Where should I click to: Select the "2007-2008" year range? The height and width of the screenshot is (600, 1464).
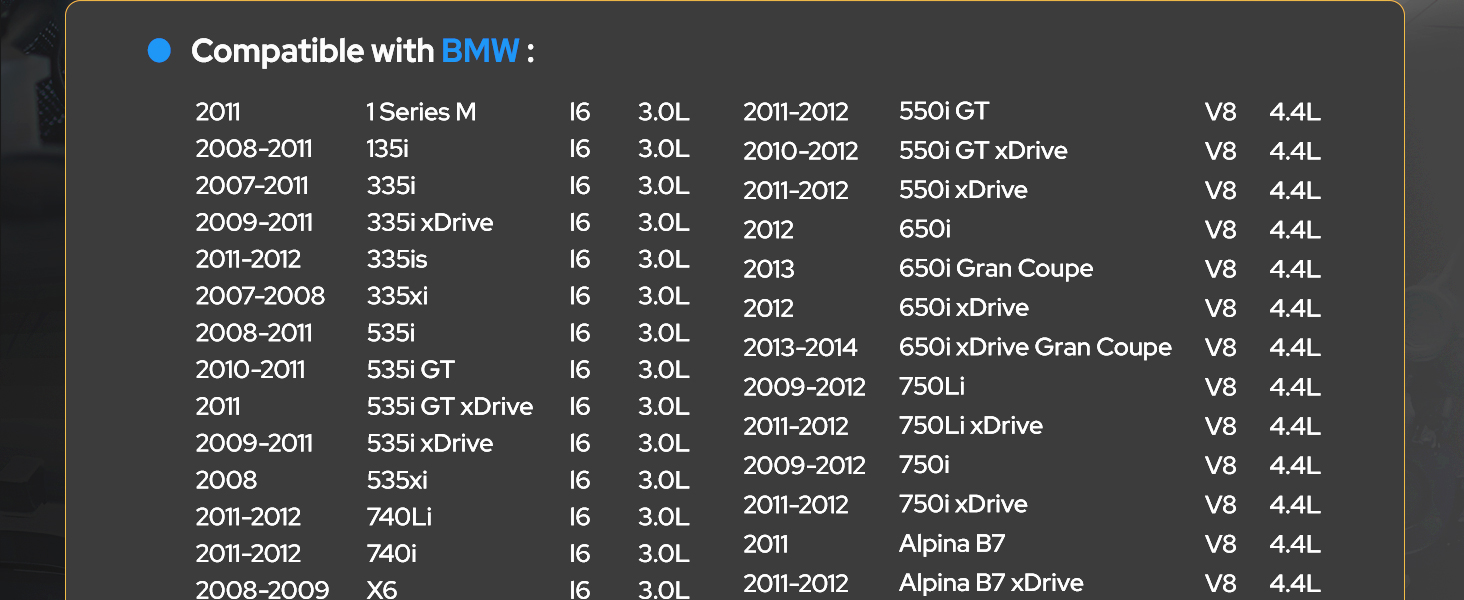260,296
